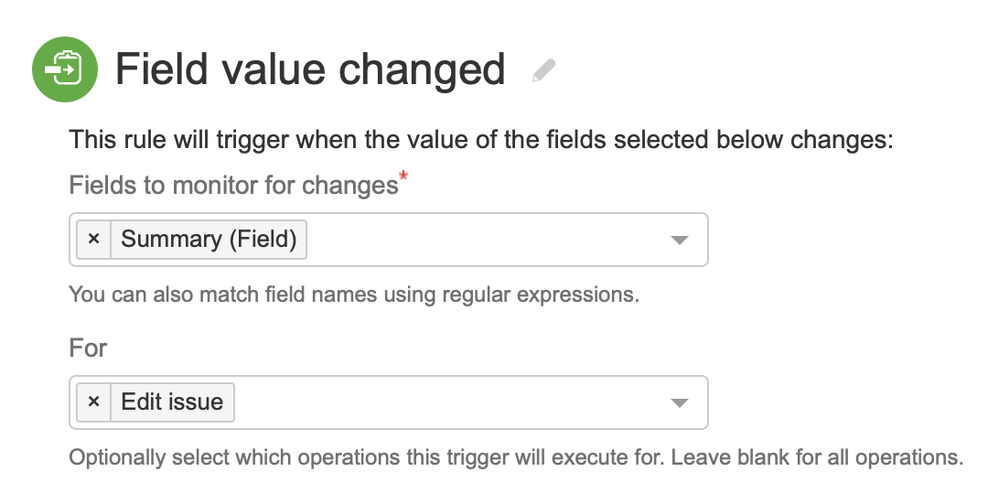999x492 pixels.
Task: Expand the fields to monitor dropdown arrow
Action: coord(679,240)
